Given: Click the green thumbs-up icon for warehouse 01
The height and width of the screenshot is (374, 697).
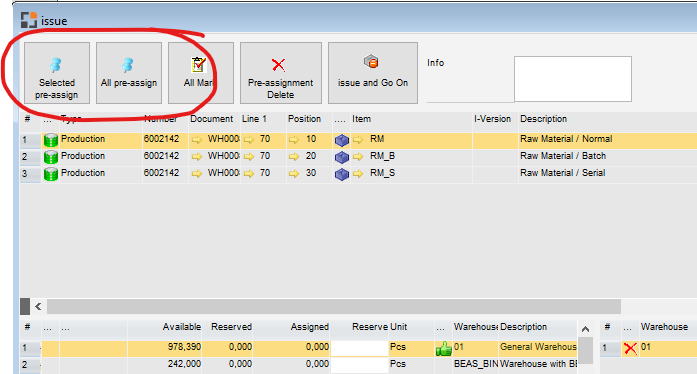Looking at the screenshot, I should pyautogui.click(x=443, y=348).
